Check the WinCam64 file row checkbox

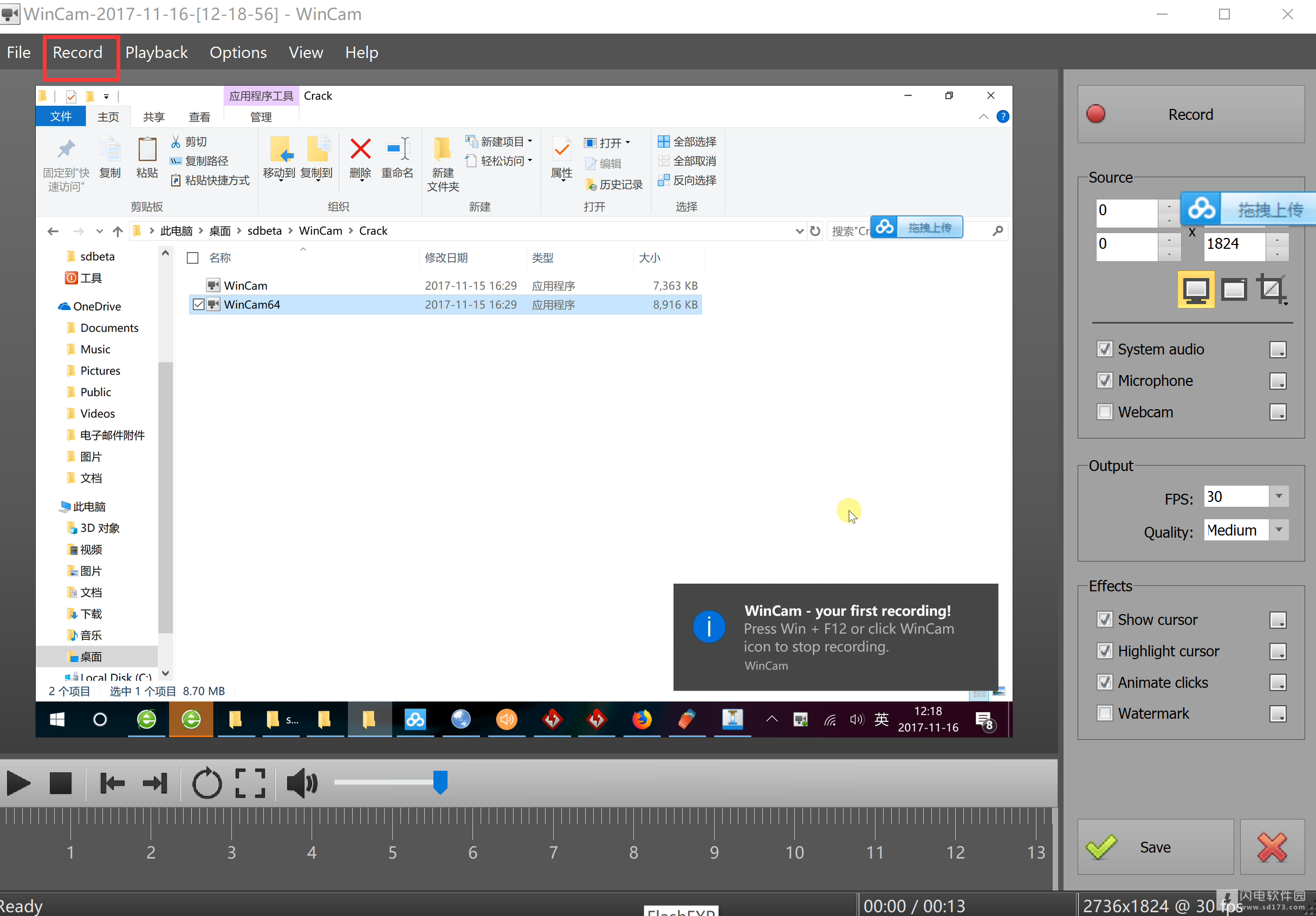(198, 305)
